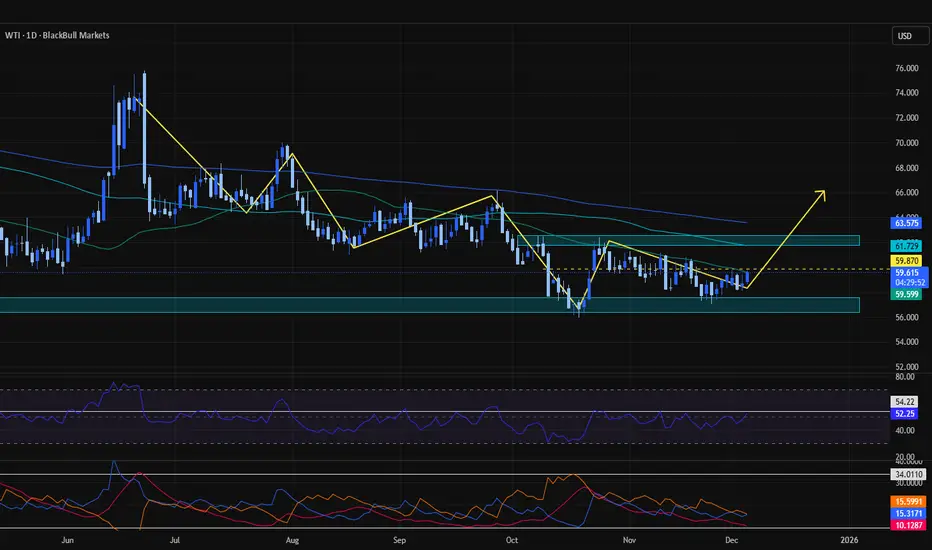This screenshot has height=550, width=932.
Task: Click the 74.000 price axis label
Action: (906, 93)
